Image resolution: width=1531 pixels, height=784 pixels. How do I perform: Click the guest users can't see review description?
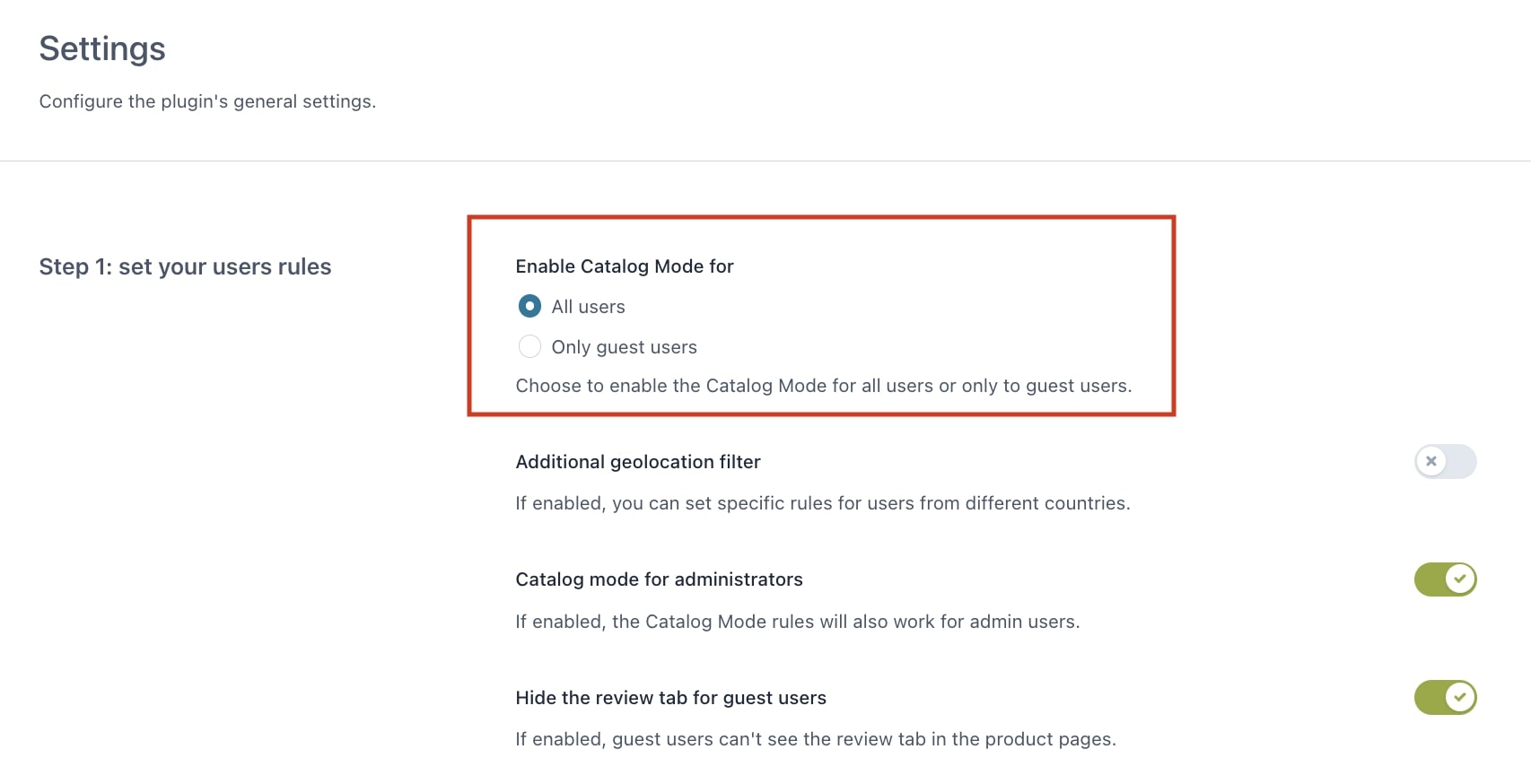[816, 739]
